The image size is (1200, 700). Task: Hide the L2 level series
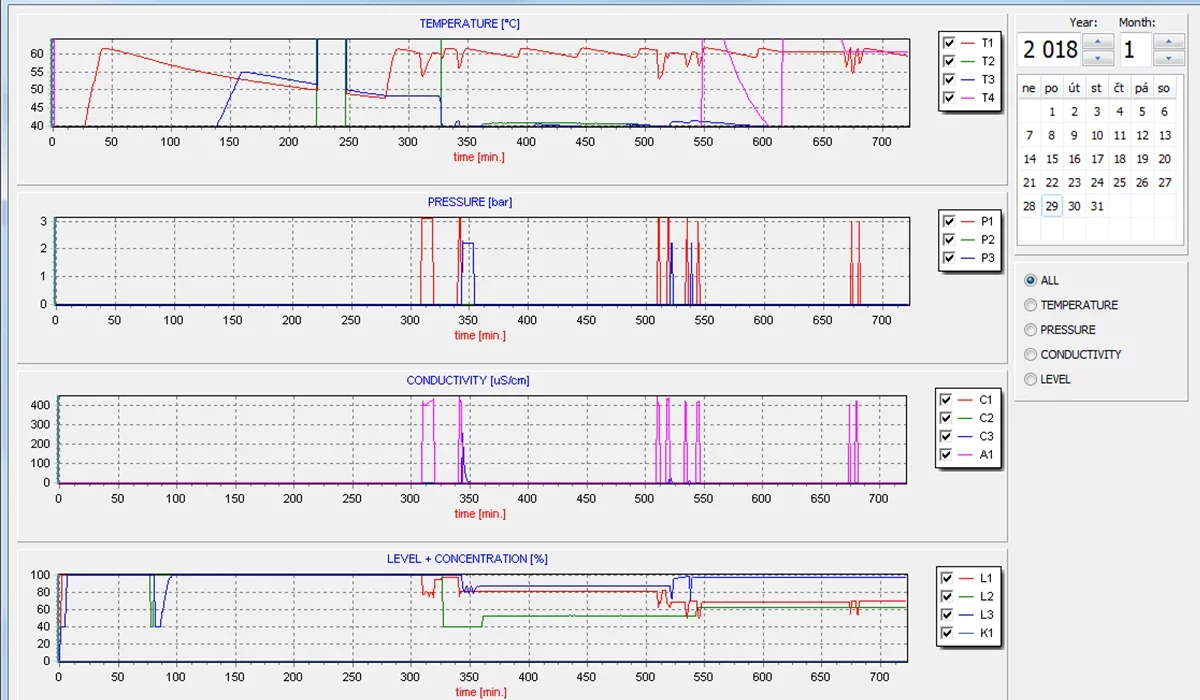pyautogui.click(x=948, y=596)
